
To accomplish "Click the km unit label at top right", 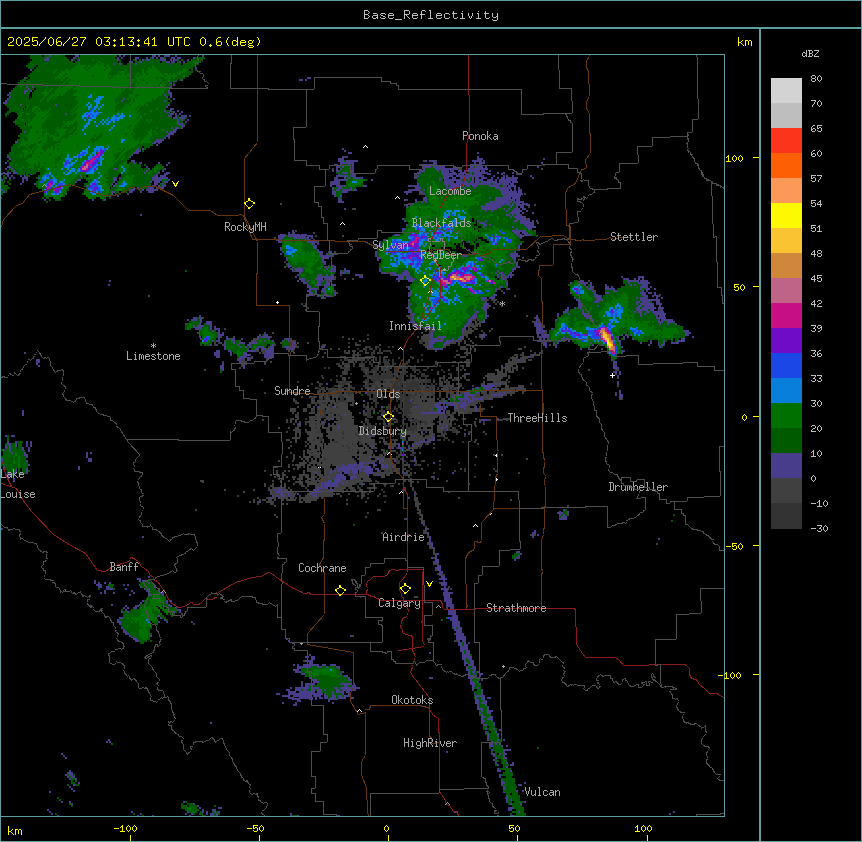I will coord(744,42).
